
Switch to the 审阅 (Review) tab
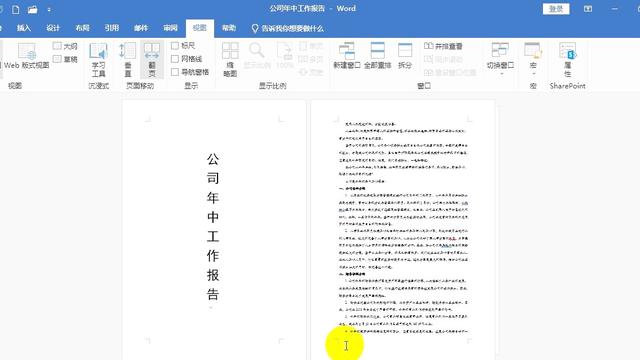171,28
